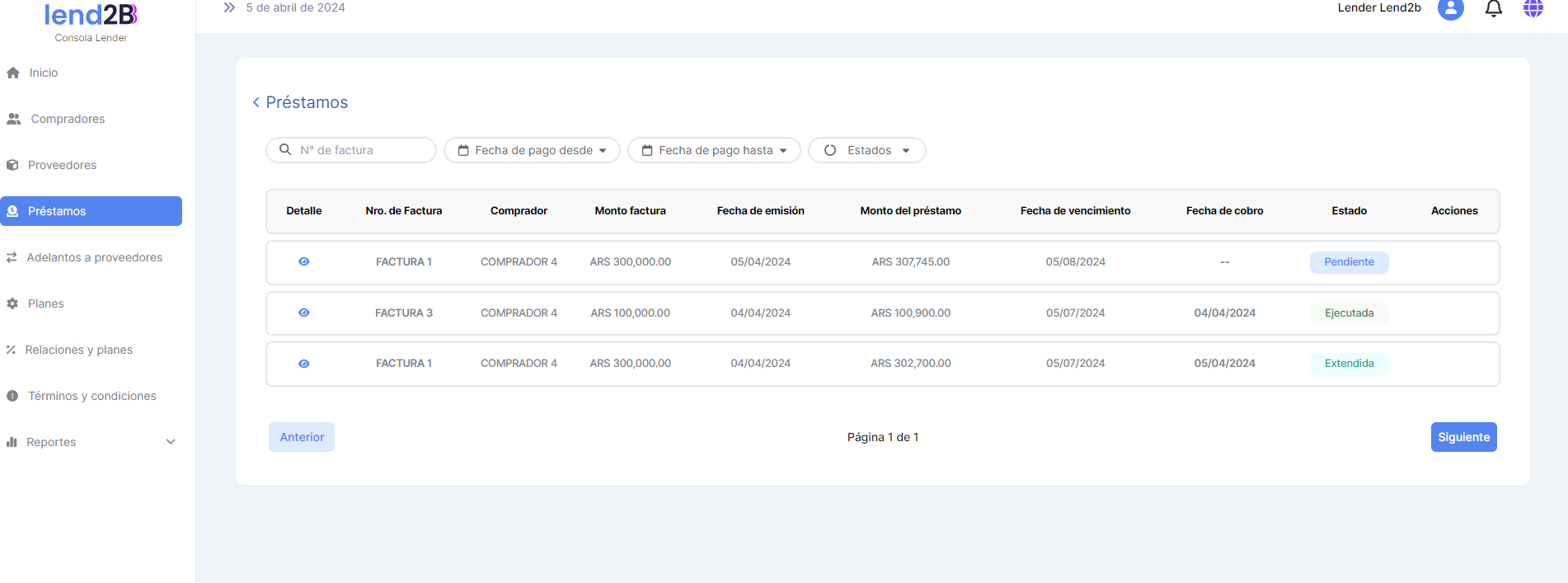This screenshot has height=583, width=1568.
Task: View details of Extendida loan eye icon
Action: click(x=304, y=364)
